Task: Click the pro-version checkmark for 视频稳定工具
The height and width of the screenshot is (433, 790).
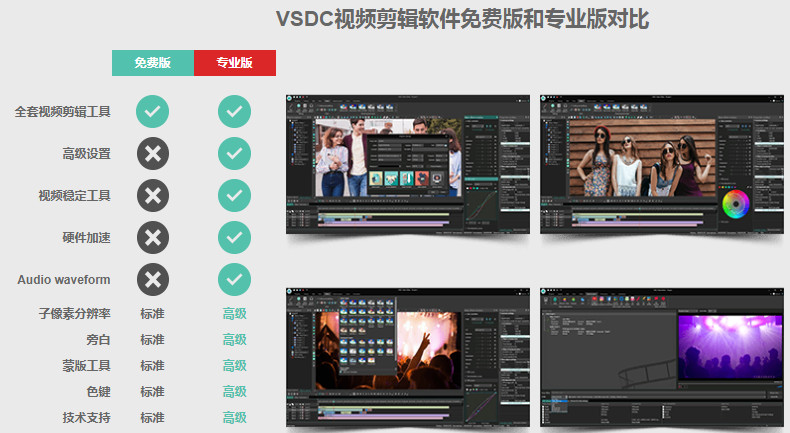Action: 234,196
